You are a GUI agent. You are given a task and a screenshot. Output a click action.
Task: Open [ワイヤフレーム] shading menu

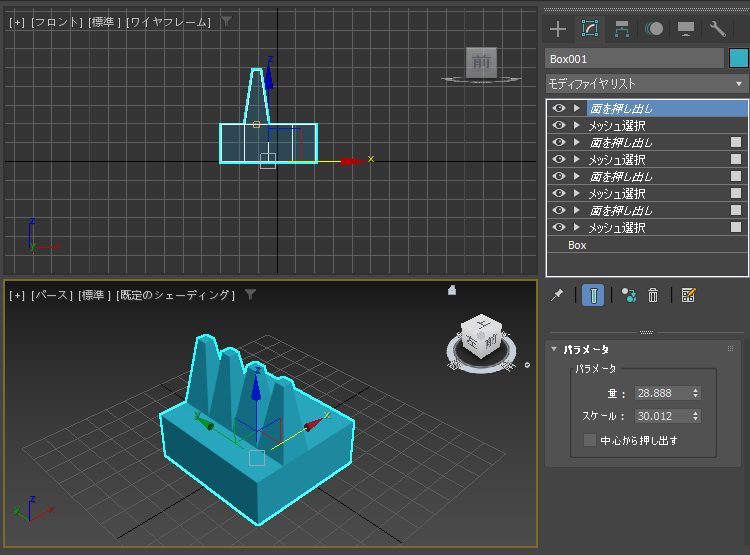click(x=168, y=22)
